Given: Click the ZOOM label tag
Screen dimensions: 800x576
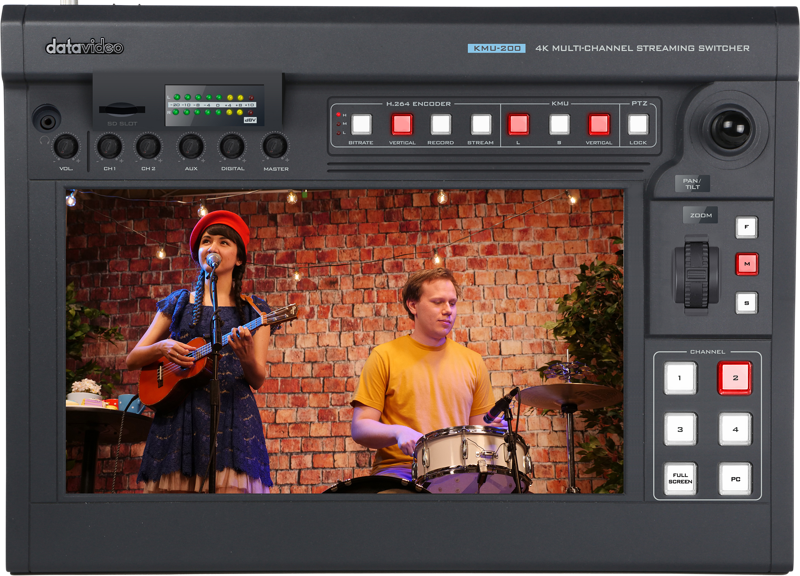Looking at the screenshot, I should pyautogui.click(x=701, y=215).
